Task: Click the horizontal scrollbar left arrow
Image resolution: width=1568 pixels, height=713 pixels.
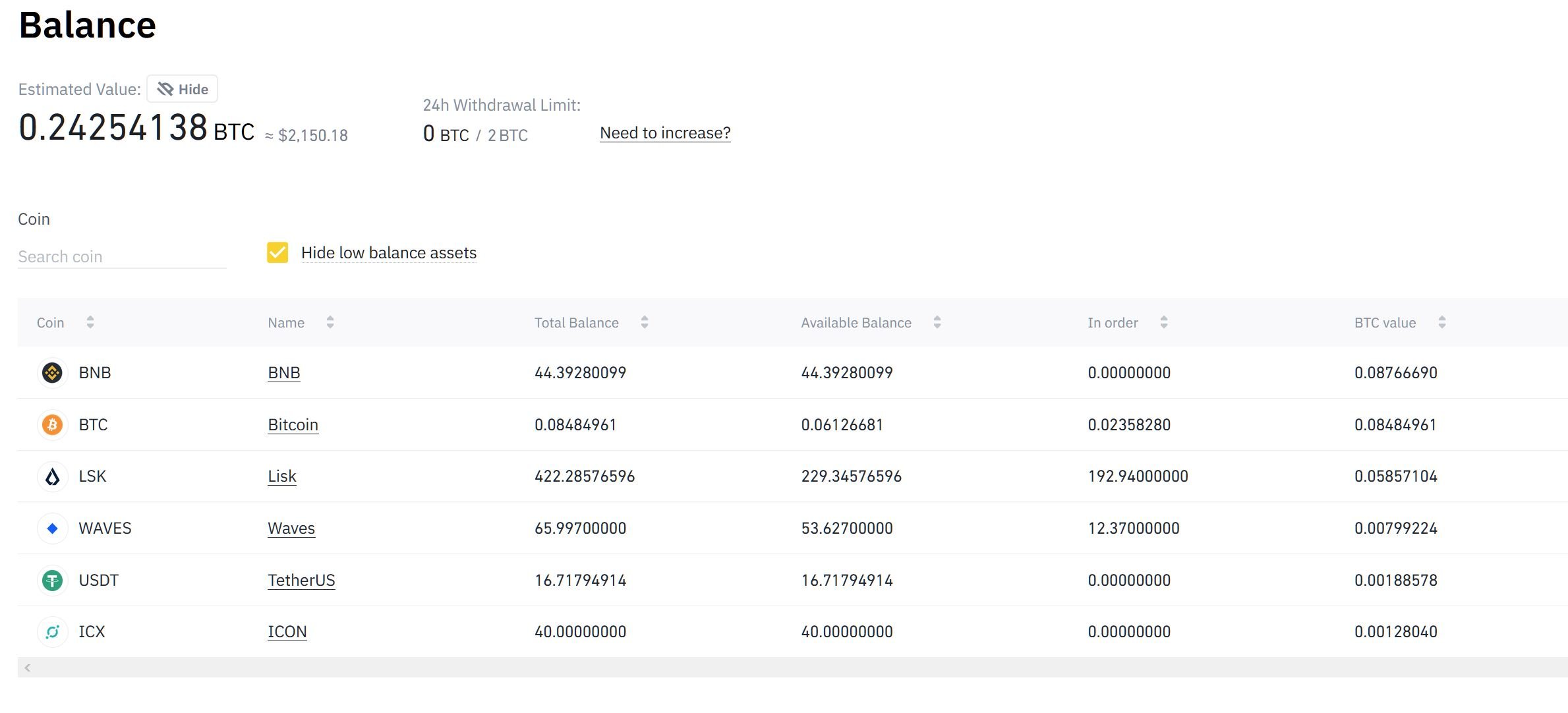Action: [27, 668]
